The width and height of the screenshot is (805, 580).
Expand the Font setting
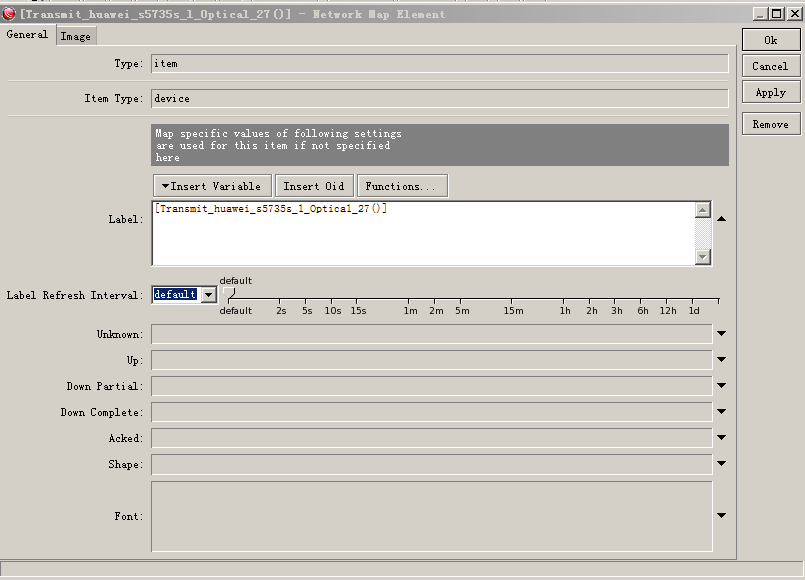pyautogui.click(x=721, y=515)
